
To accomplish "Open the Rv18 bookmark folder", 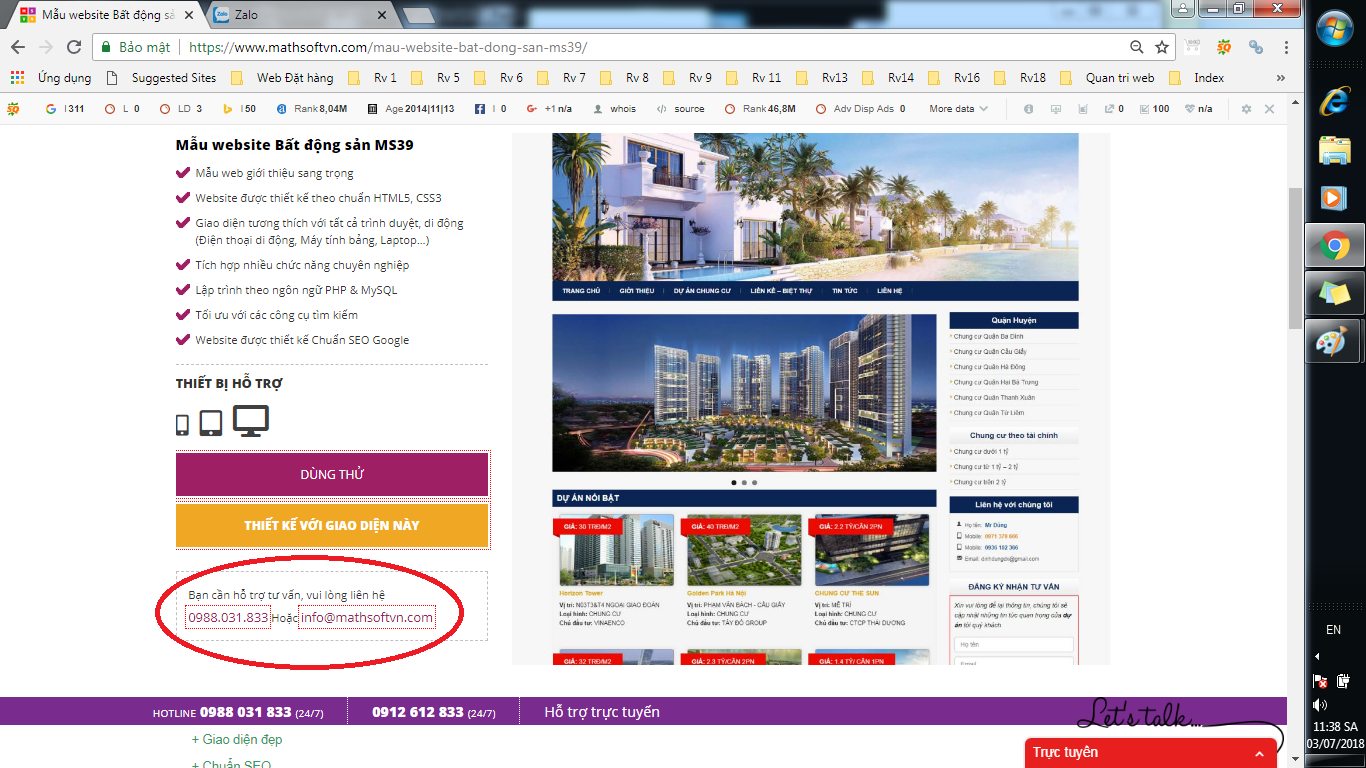I will [x=1021, y=77].
